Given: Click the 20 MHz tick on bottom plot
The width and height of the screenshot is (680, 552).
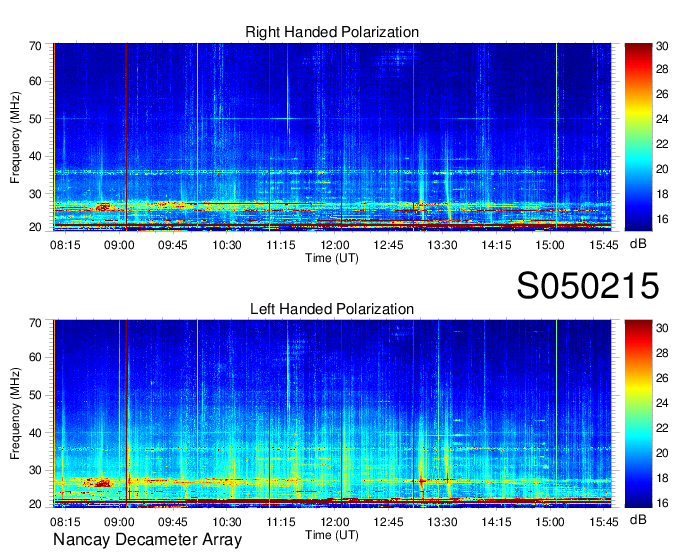Looking at the screenshot, I should coord(35,504).
